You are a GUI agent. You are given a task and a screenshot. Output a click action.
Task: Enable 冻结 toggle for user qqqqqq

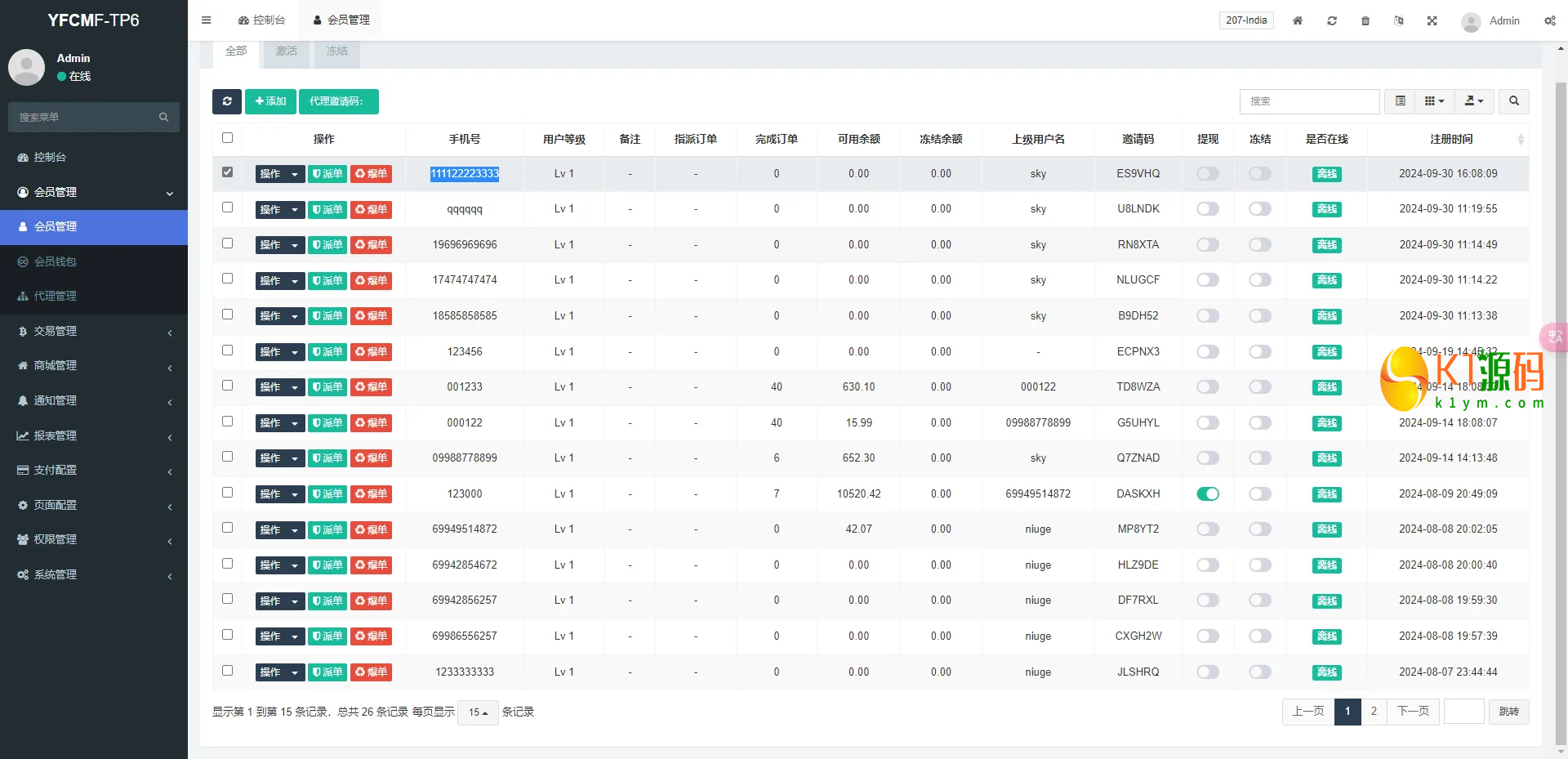click(1259, 209)
